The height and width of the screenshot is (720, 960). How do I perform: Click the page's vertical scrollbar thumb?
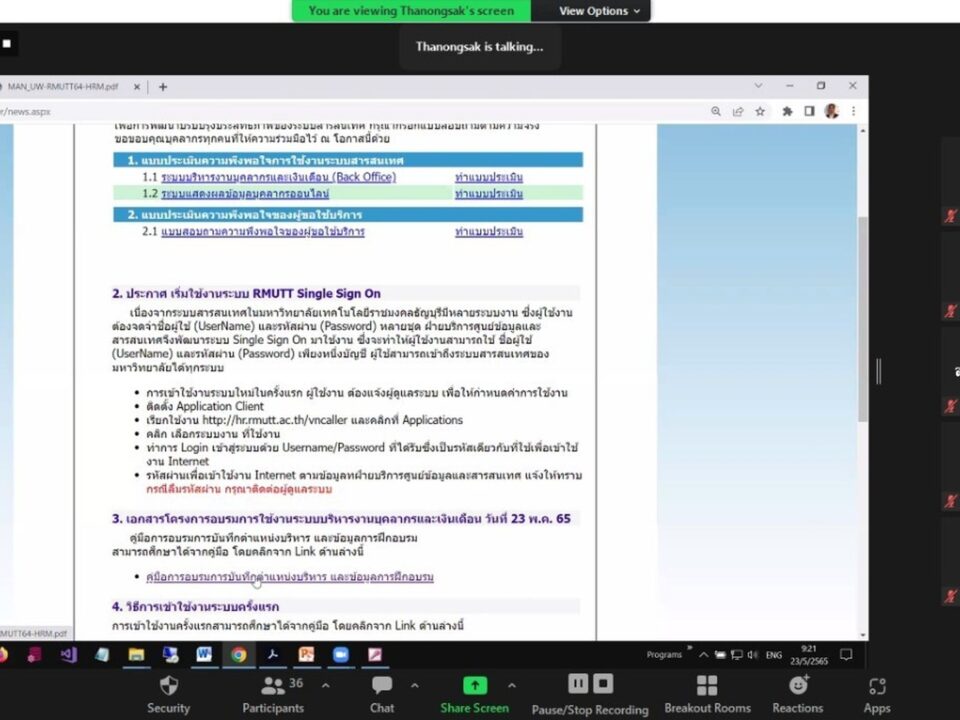pyautogui.click(x=863, y=318)
